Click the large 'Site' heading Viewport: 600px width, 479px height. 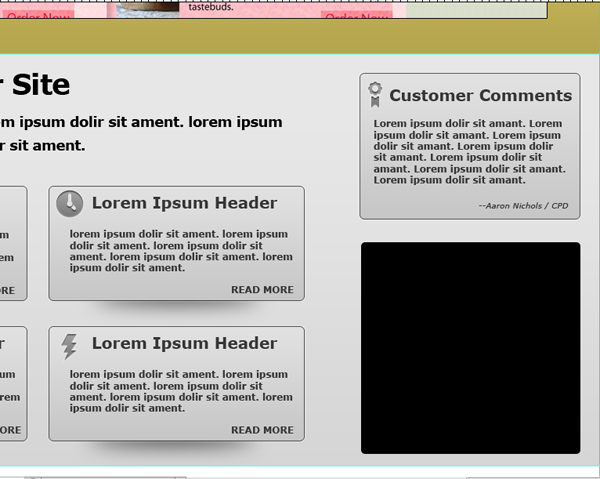[41, 85]
